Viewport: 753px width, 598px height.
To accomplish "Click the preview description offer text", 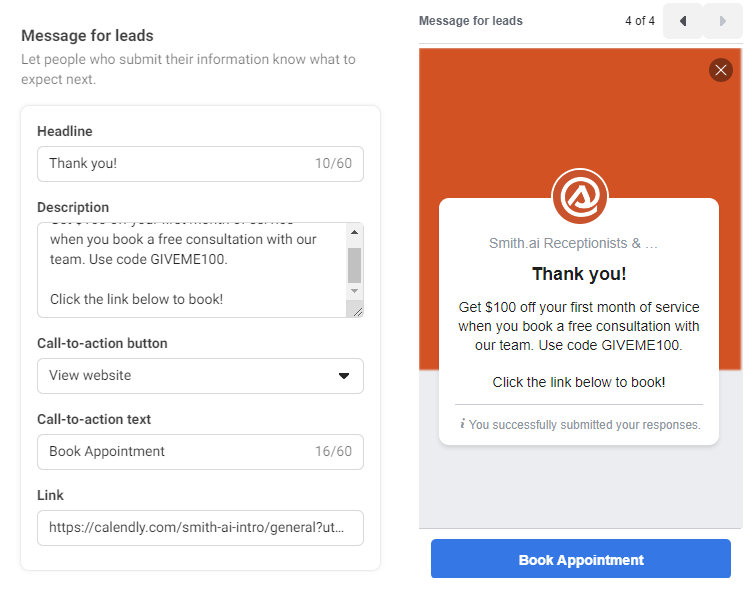I will click(579, 326).
